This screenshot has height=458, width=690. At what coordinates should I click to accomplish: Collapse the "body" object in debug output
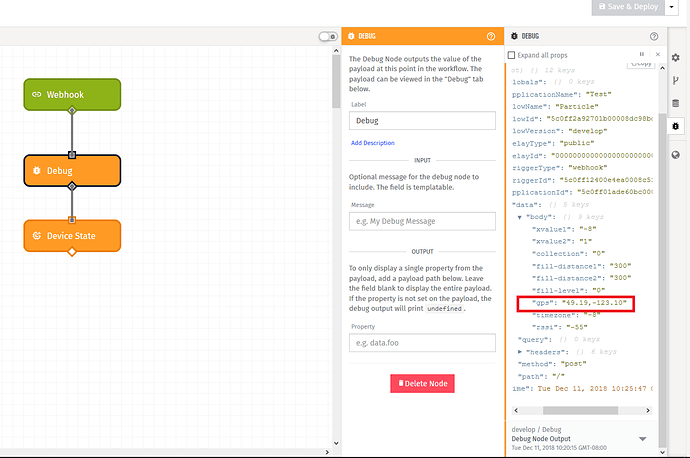tap(520, 217)
